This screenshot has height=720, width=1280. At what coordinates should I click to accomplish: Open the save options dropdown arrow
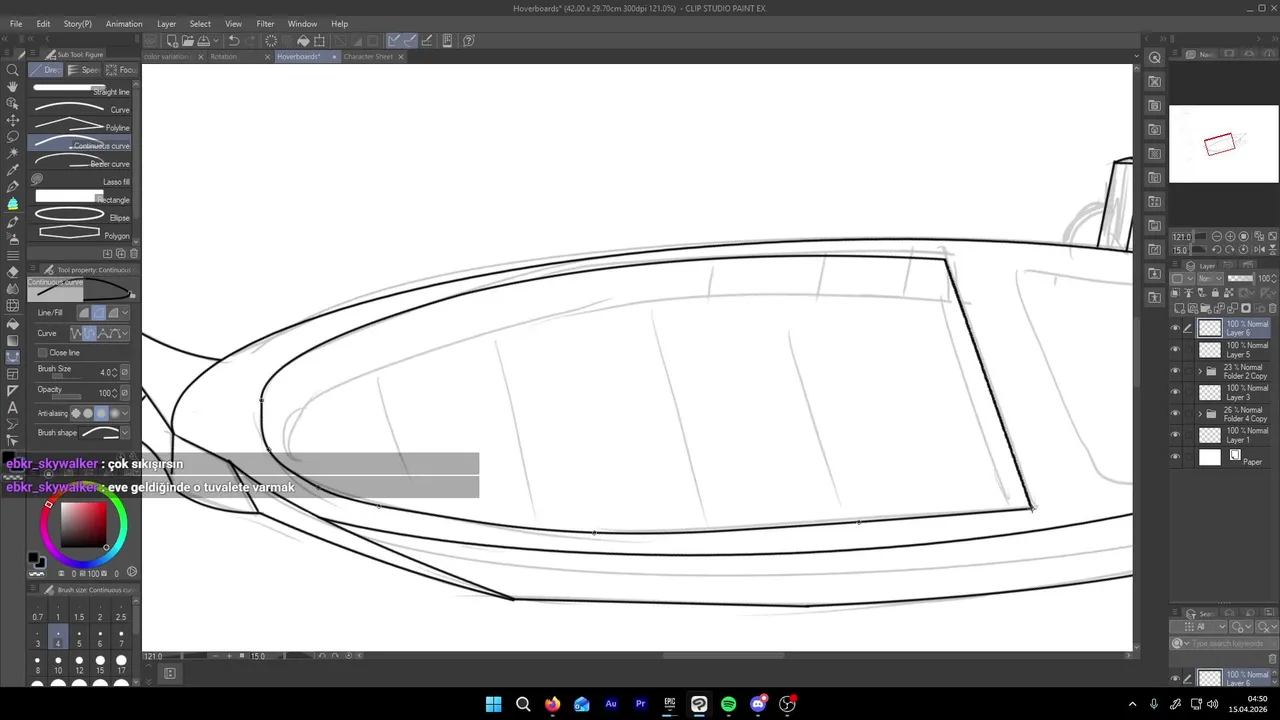pyautogui.click(x=215, y=41)
